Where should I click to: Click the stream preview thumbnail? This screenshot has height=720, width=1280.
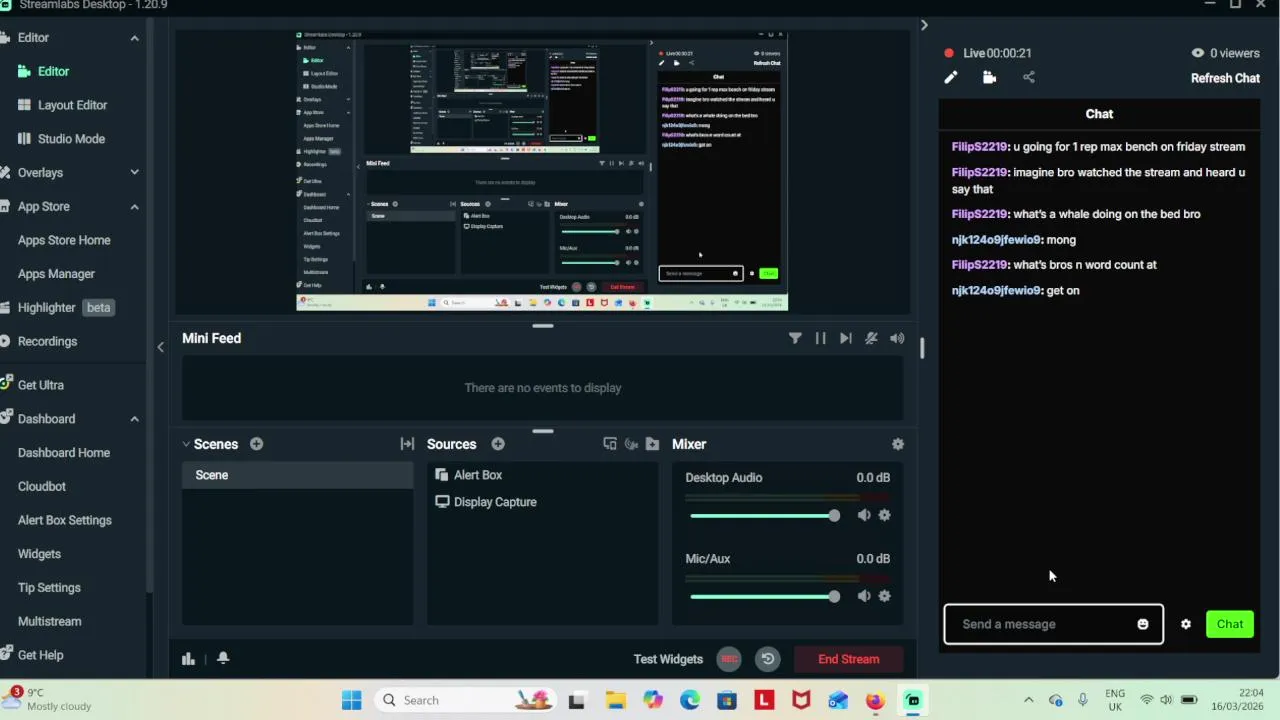pyautogui.click(x=542, y=172)
